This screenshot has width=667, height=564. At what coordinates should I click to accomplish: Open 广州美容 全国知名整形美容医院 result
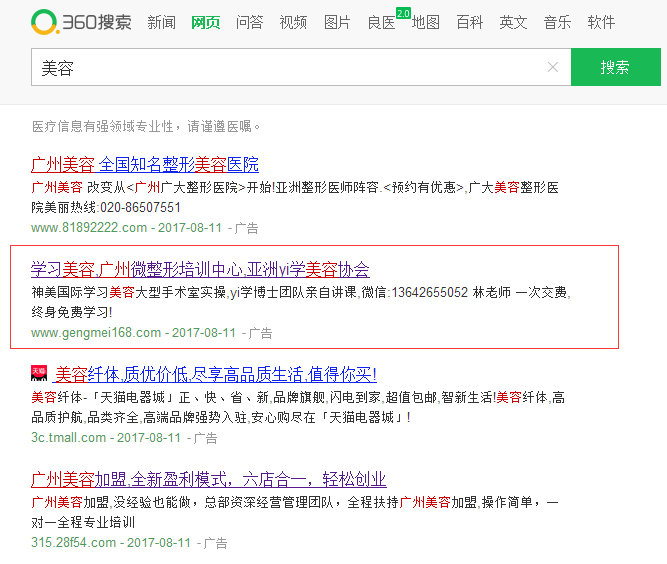pyautogui.click(x=145, y=164)
